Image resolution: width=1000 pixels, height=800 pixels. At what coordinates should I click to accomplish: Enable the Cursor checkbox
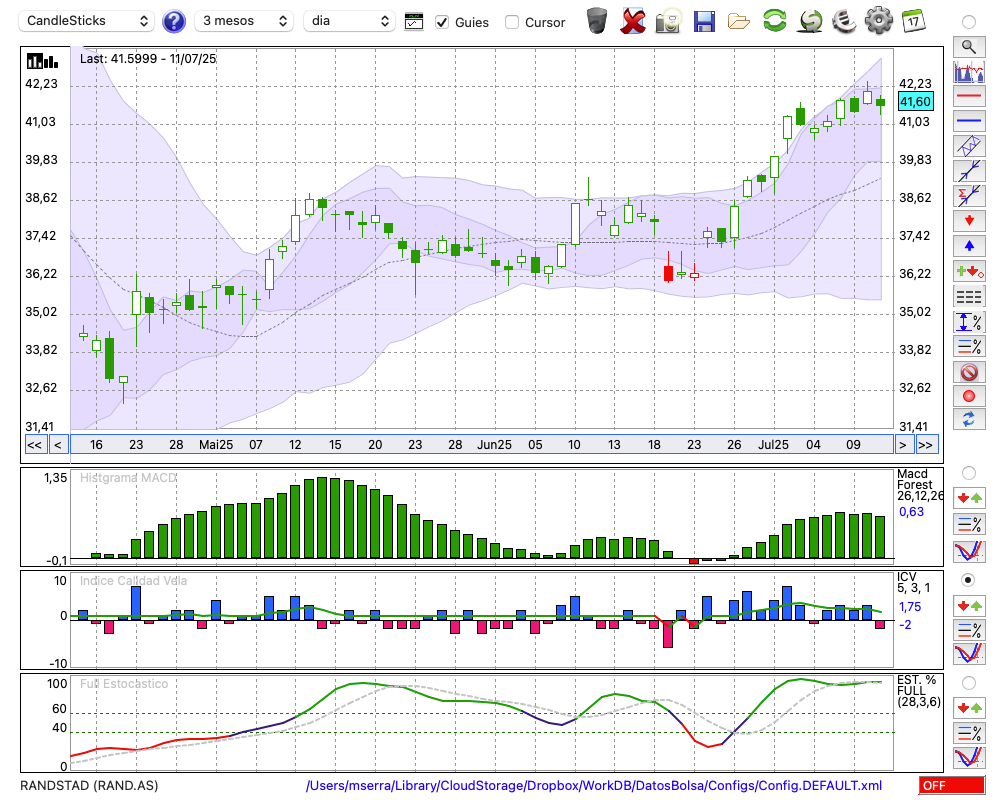[511, 22]
